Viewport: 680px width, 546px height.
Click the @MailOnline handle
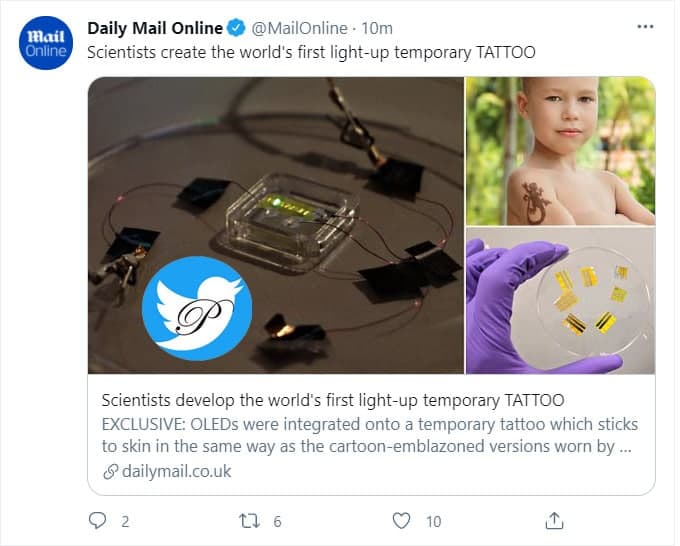click(296, 28)
